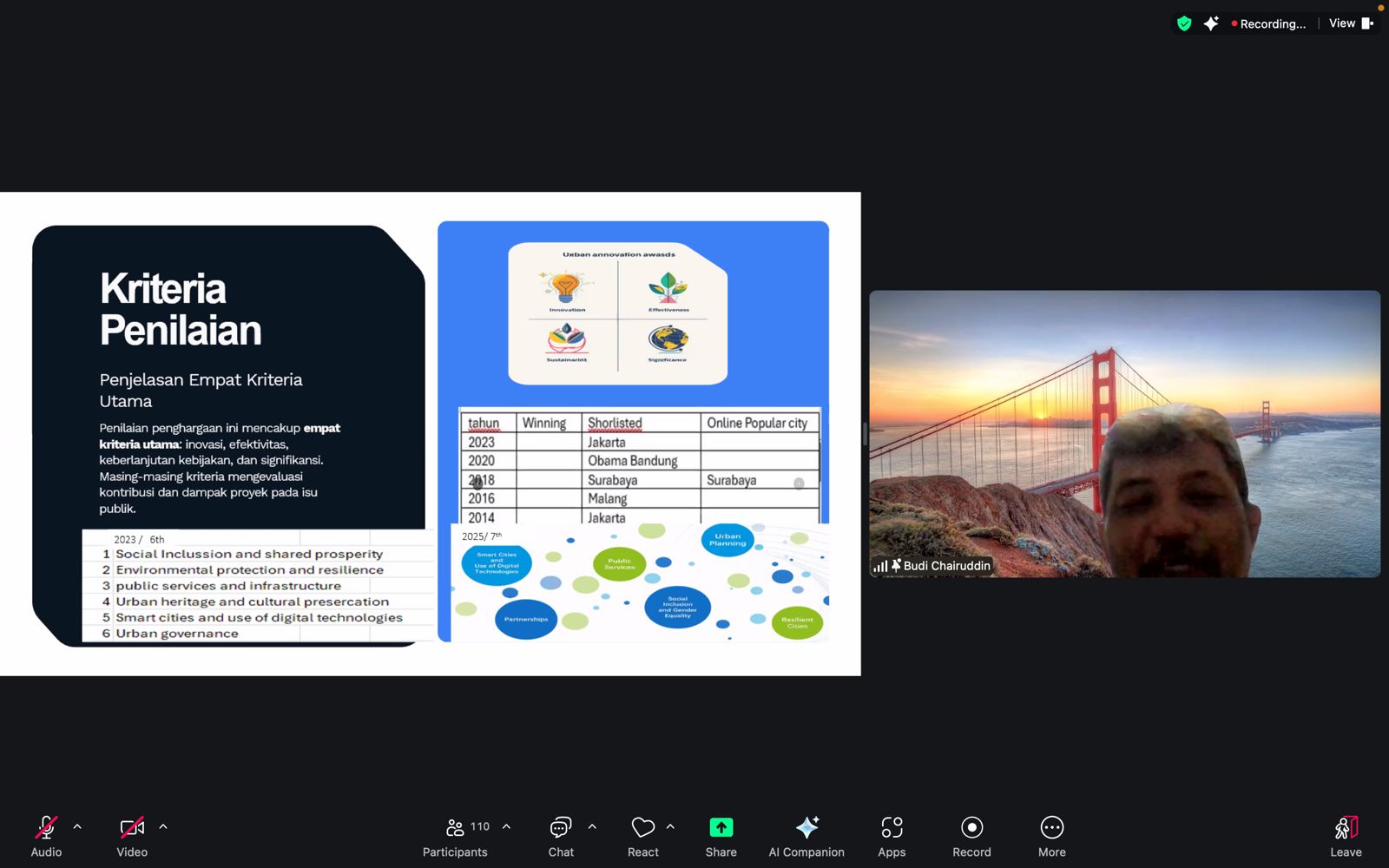
Task: Expand the audio options chevron
Action: [x=77, y=827]
